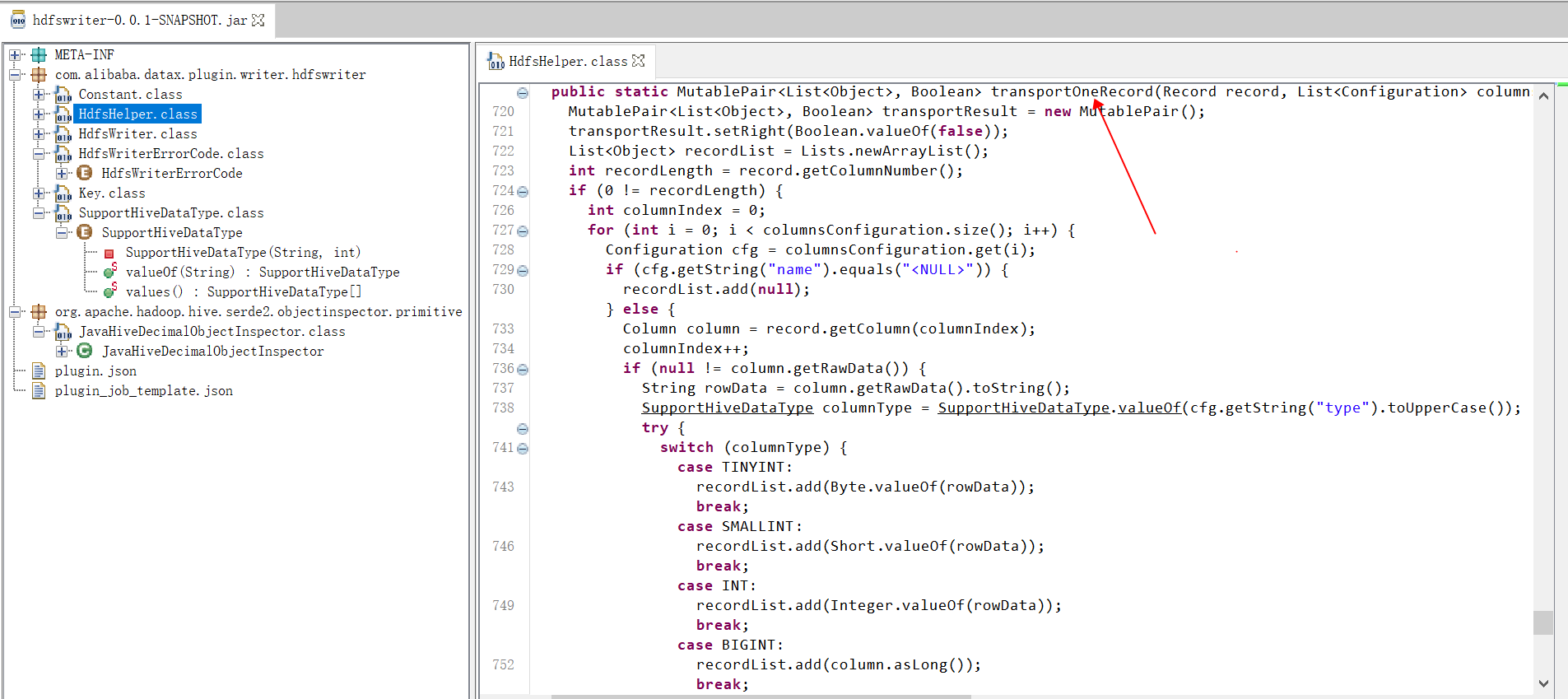Viewport: 1568px width, 699px height.
Task: Fold the if block at line 729
Action: (x=523, y=271)
